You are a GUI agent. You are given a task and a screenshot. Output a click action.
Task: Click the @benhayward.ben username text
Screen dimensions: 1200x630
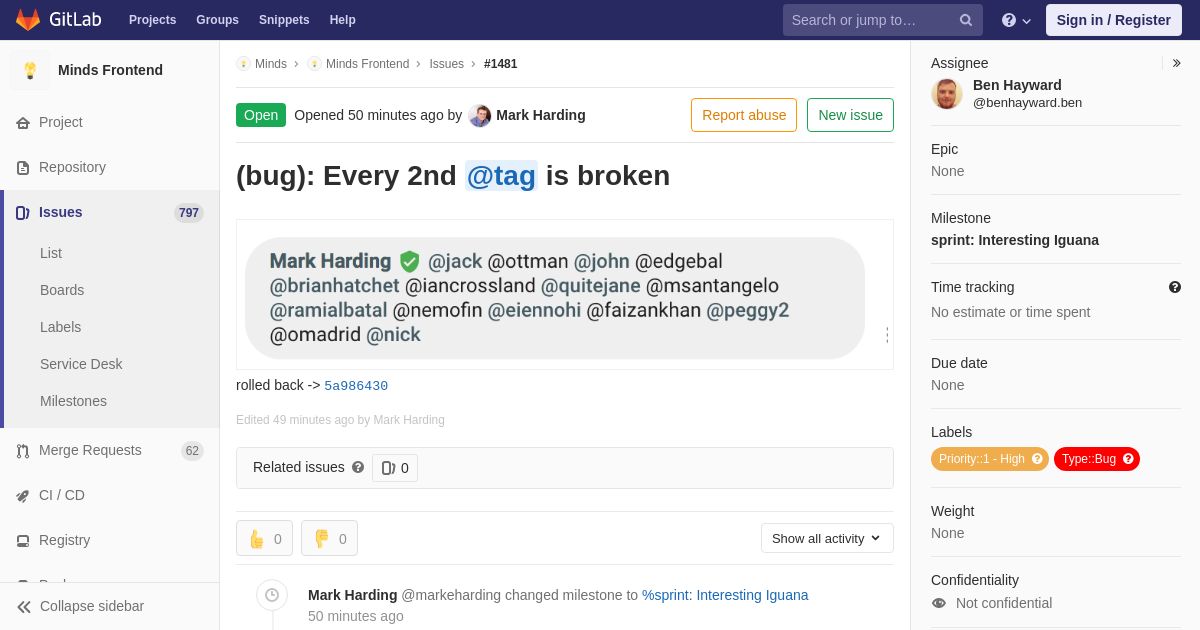coord(1027,103)
